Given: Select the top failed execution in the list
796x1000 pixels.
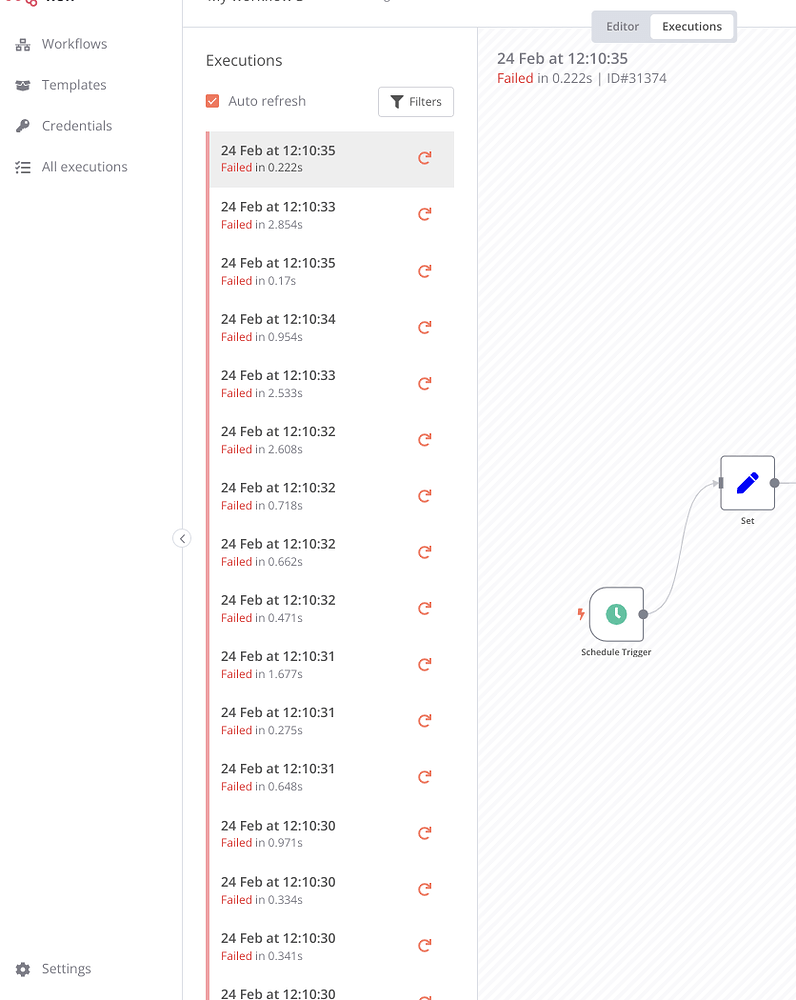Looking at the screenshot, I should coord(300,158).
